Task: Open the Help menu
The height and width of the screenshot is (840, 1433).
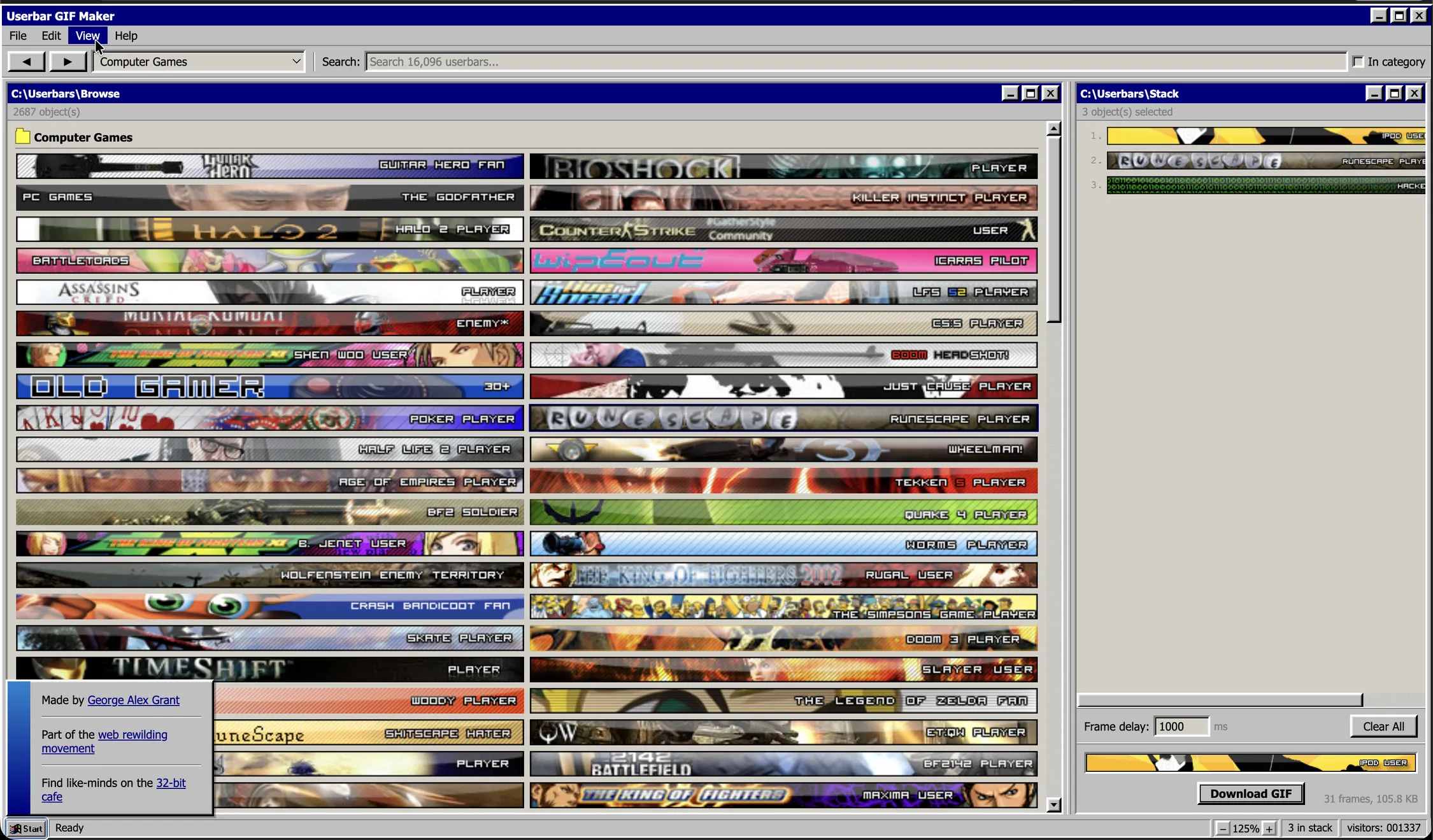Action: click(x=125, y=36)
